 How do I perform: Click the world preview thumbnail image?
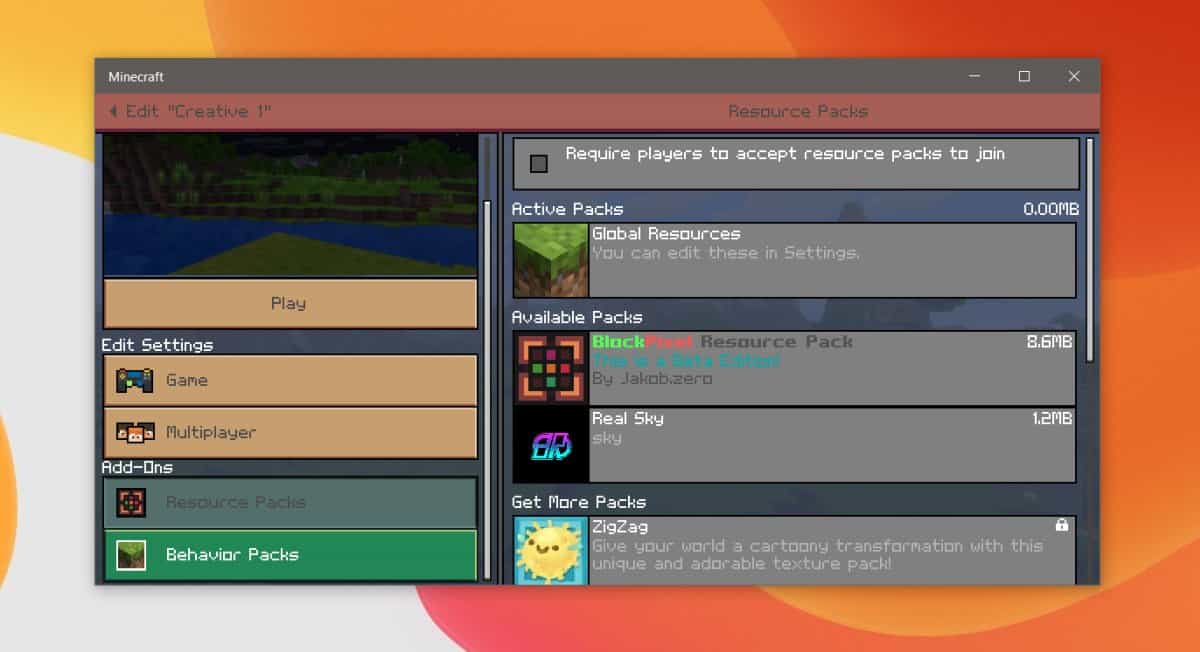290,206
